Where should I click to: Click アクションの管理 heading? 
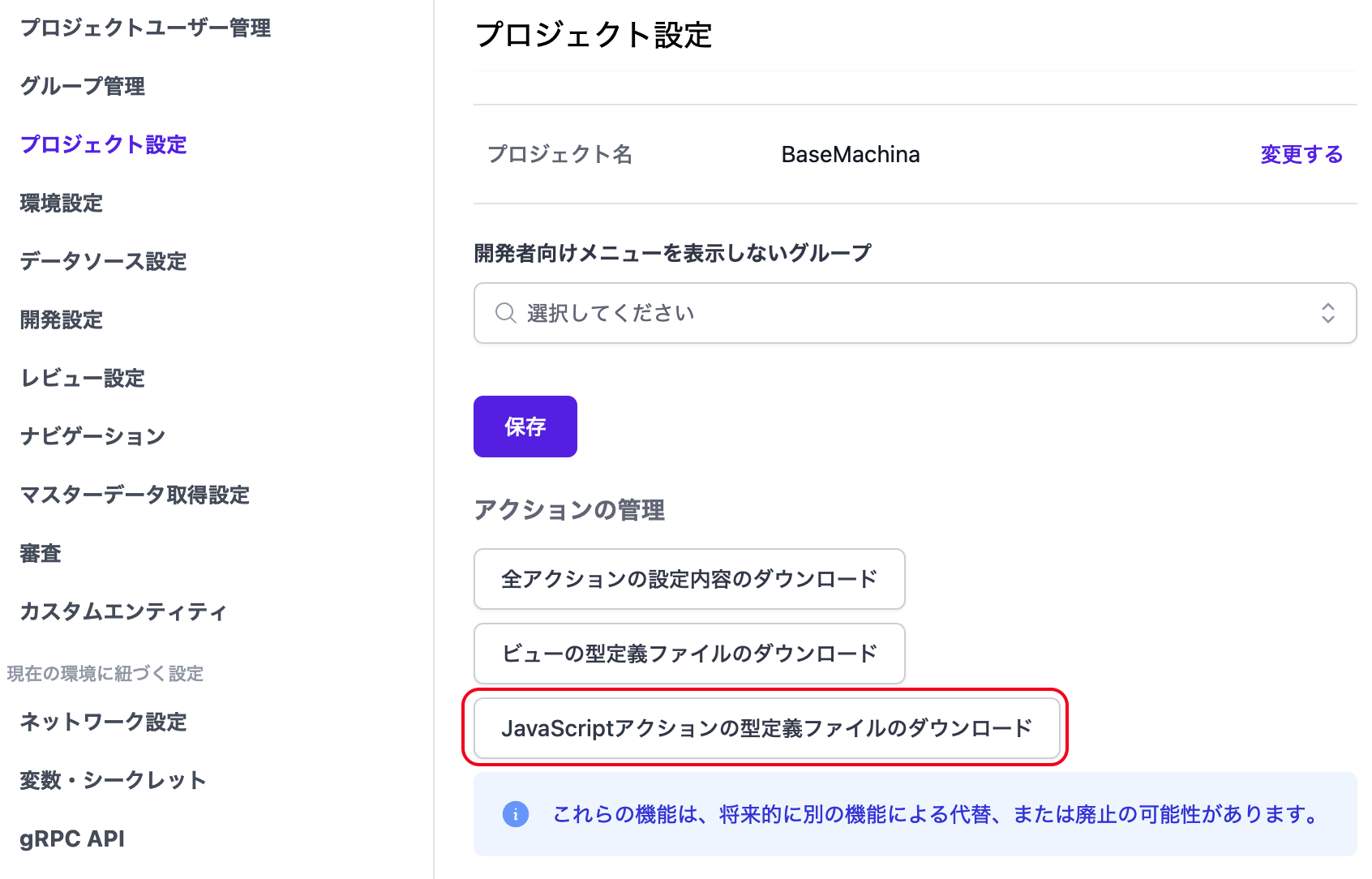click(x=569, y=509)
